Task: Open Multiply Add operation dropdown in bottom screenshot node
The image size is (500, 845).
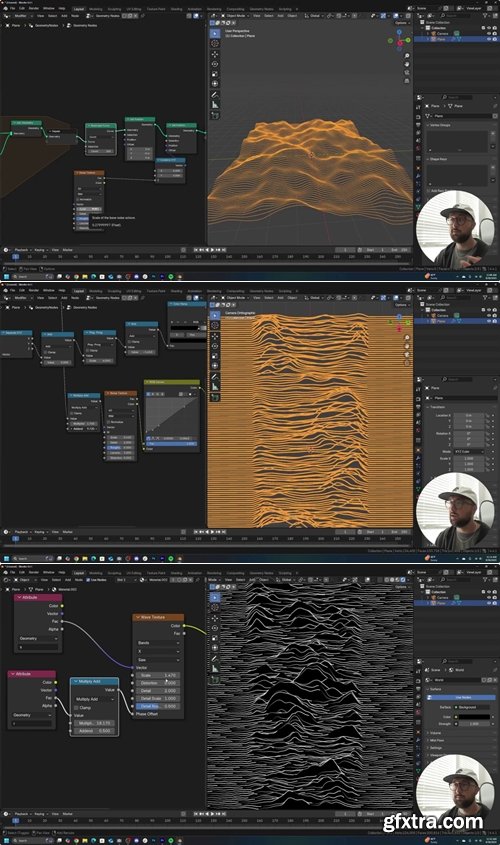Action: (94, 699)
